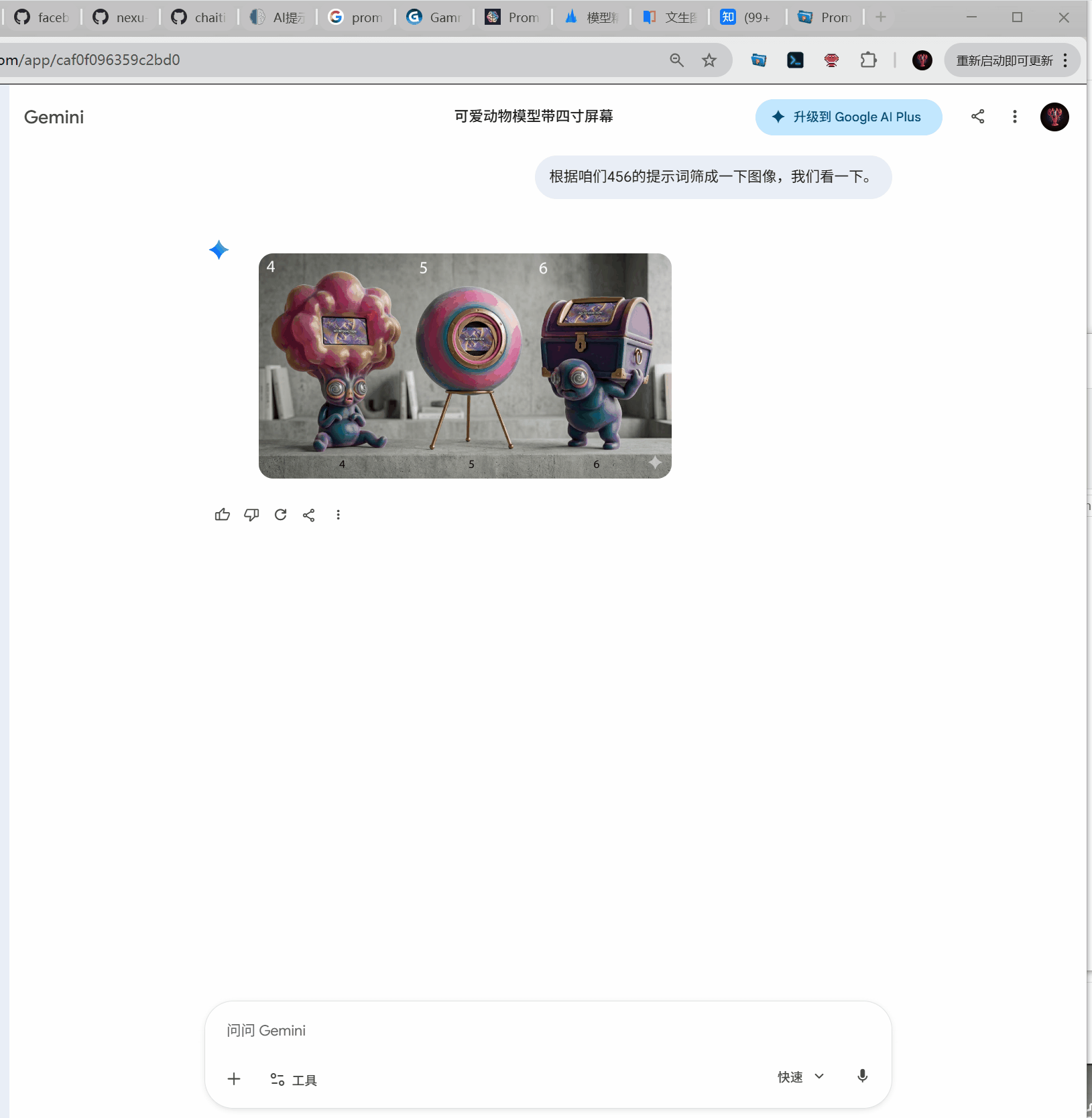The width and height of the screenshot is (1092, 1118).
Task: Open the last Prom tab with the folder icon
Action: (827, 17)
